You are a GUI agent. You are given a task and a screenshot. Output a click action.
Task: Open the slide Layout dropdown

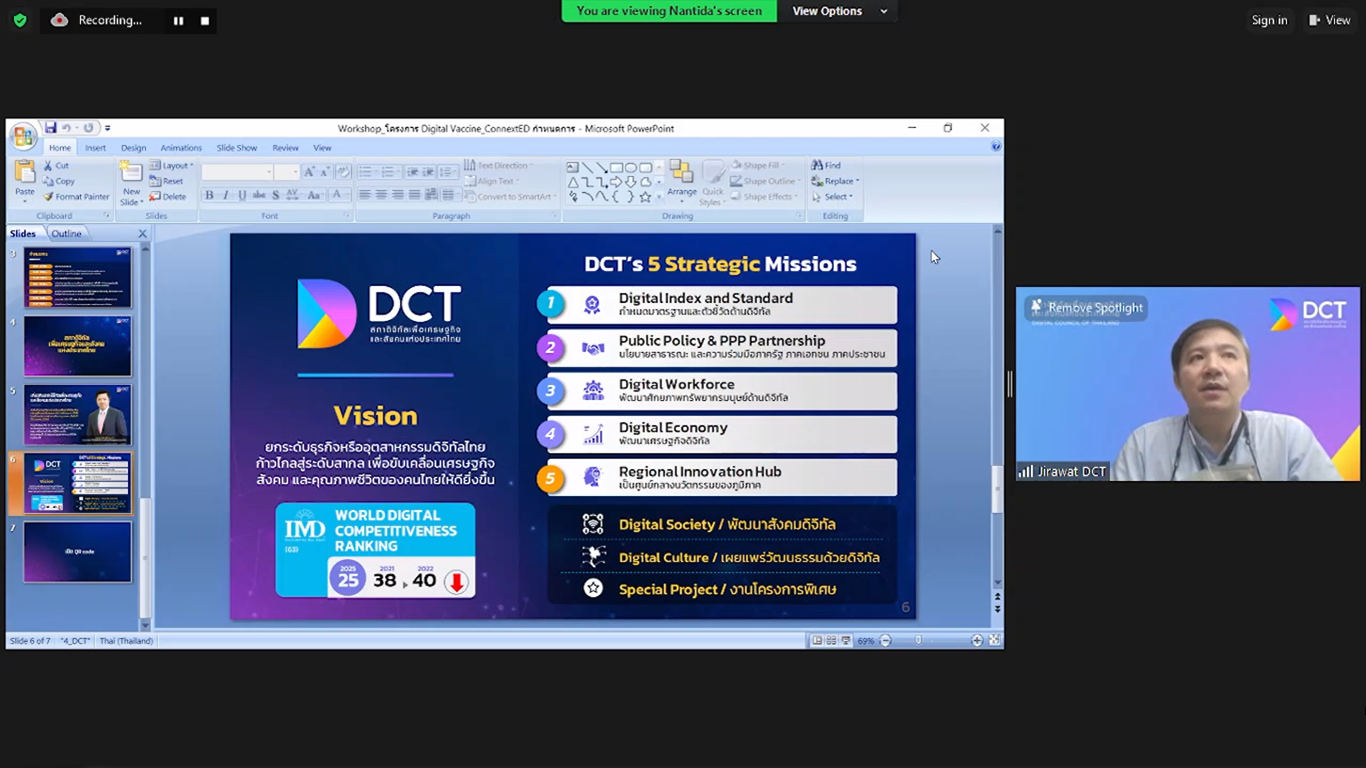pyautogui.click(x=171, y=166)
